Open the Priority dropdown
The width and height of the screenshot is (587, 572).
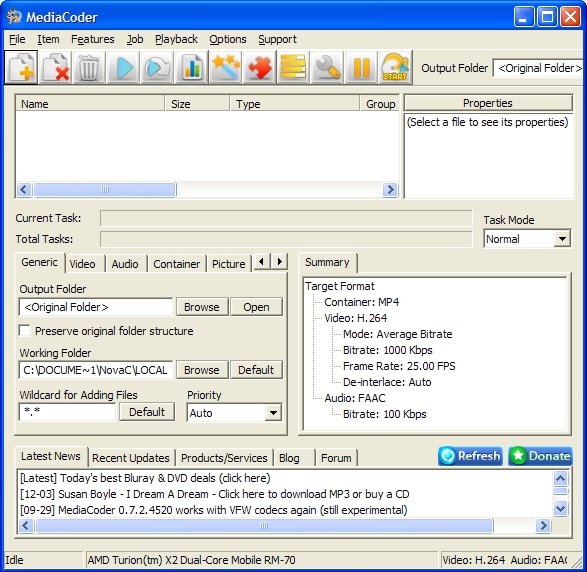[273, 413]
